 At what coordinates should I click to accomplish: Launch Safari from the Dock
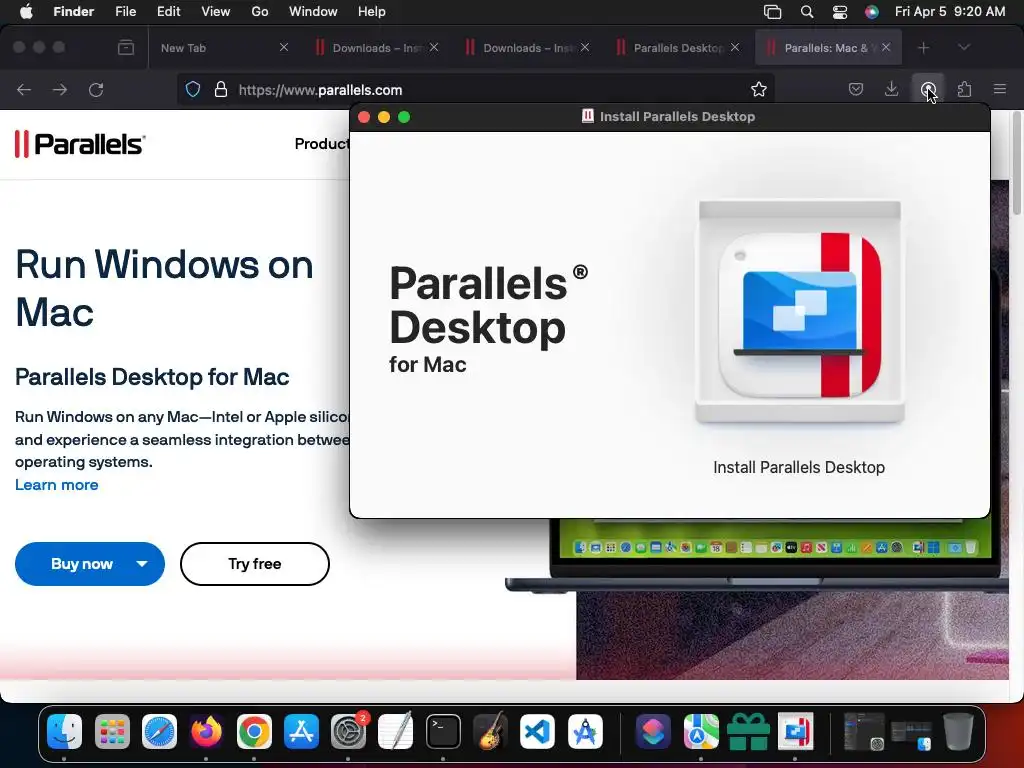pyautogui.click(x=159, y=731)
